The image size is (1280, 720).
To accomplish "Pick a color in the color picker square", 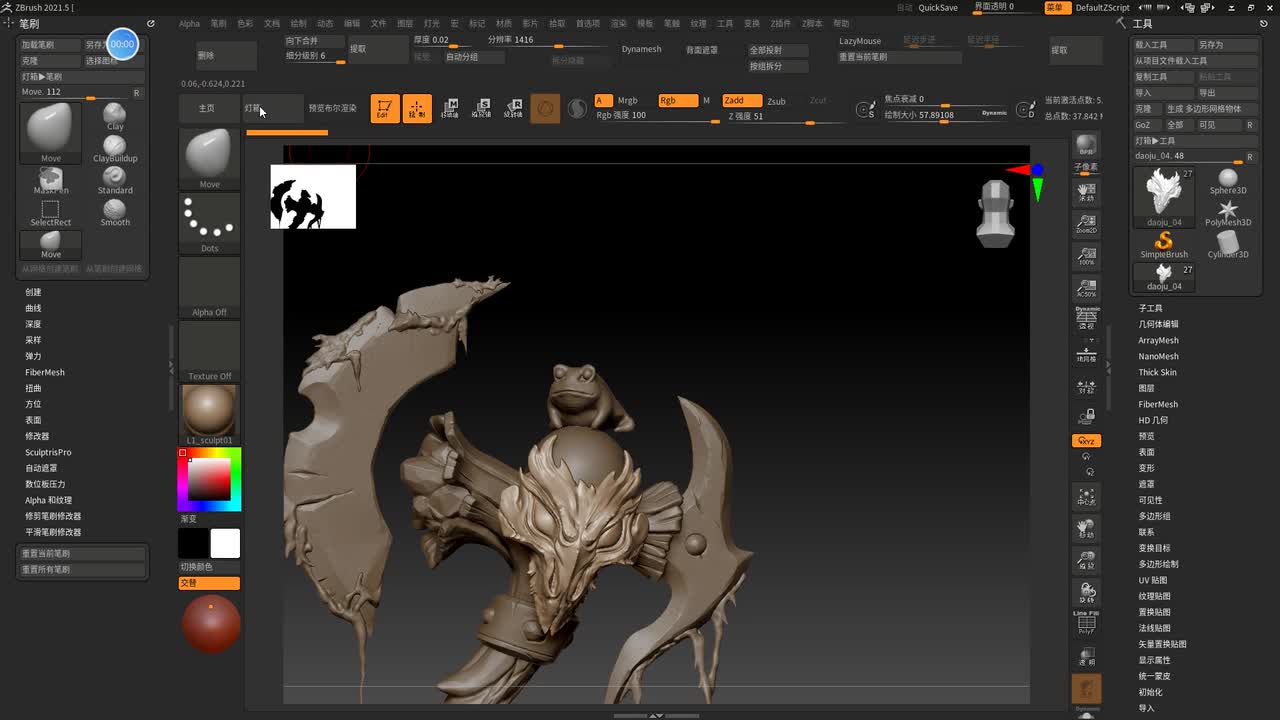I will (x=209, y=480).
